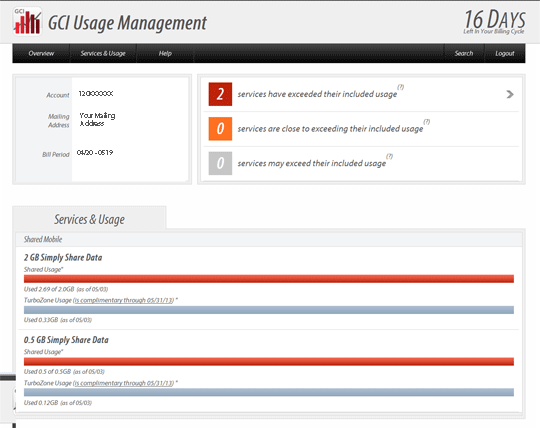Click red usage bar for 0.5 GB plan
Image resolution: width=540 pixels, height=428 pixels.
(x=269, y=361)
